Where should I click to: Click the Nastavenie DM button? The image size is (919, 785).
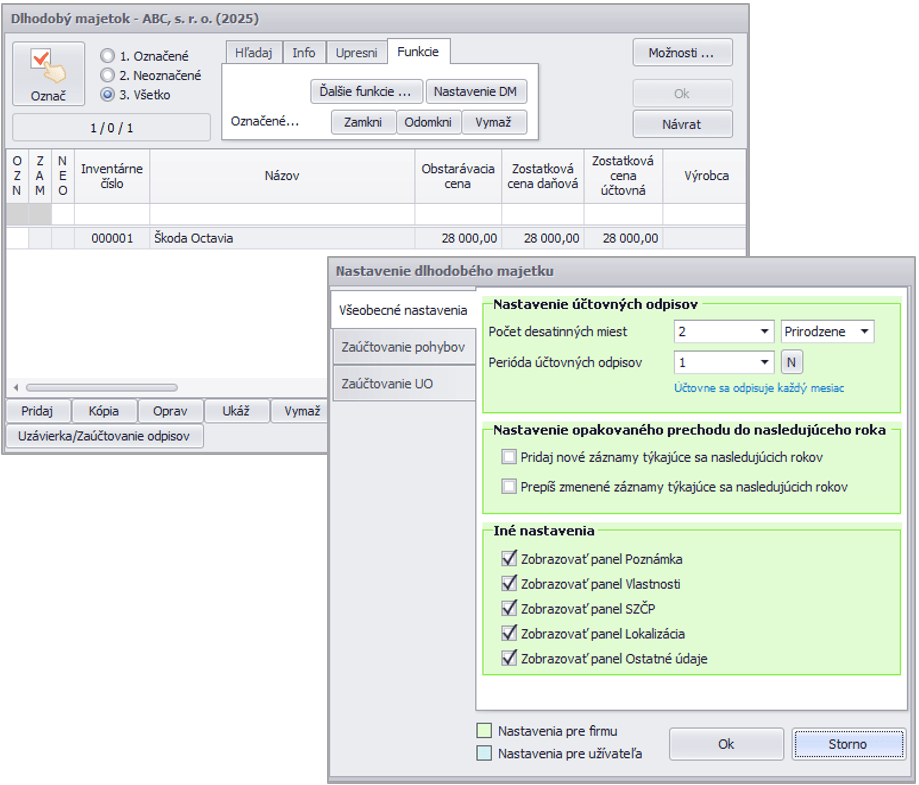tap(475, 91)
